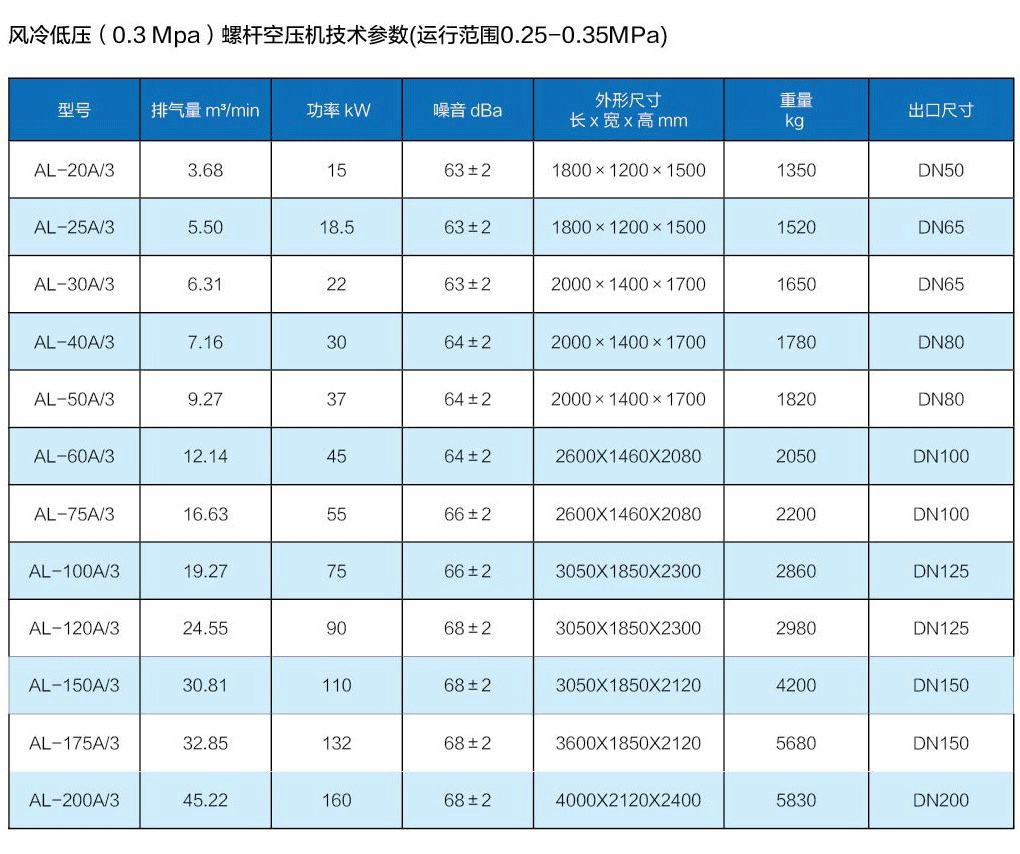This screenshot has height=854, width=1020.
Task: Click noise value in AL-100A/3 row
Action: (x=467, y=571)
